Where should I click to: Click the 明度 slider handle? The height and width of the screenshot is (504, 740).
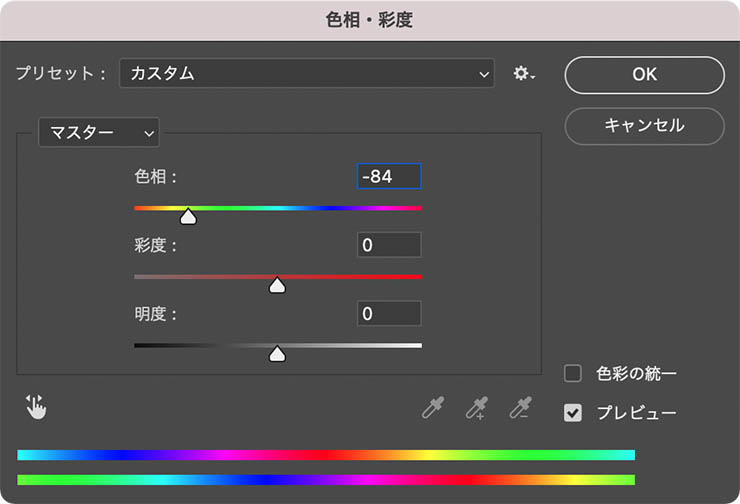(x=278, y=353)
